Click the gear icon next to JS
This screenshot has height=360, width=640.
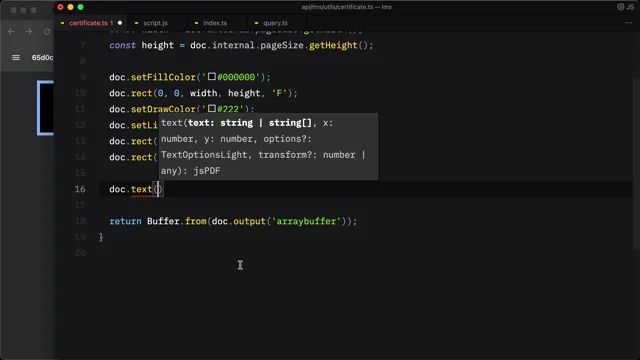click(x=620, y=7)
